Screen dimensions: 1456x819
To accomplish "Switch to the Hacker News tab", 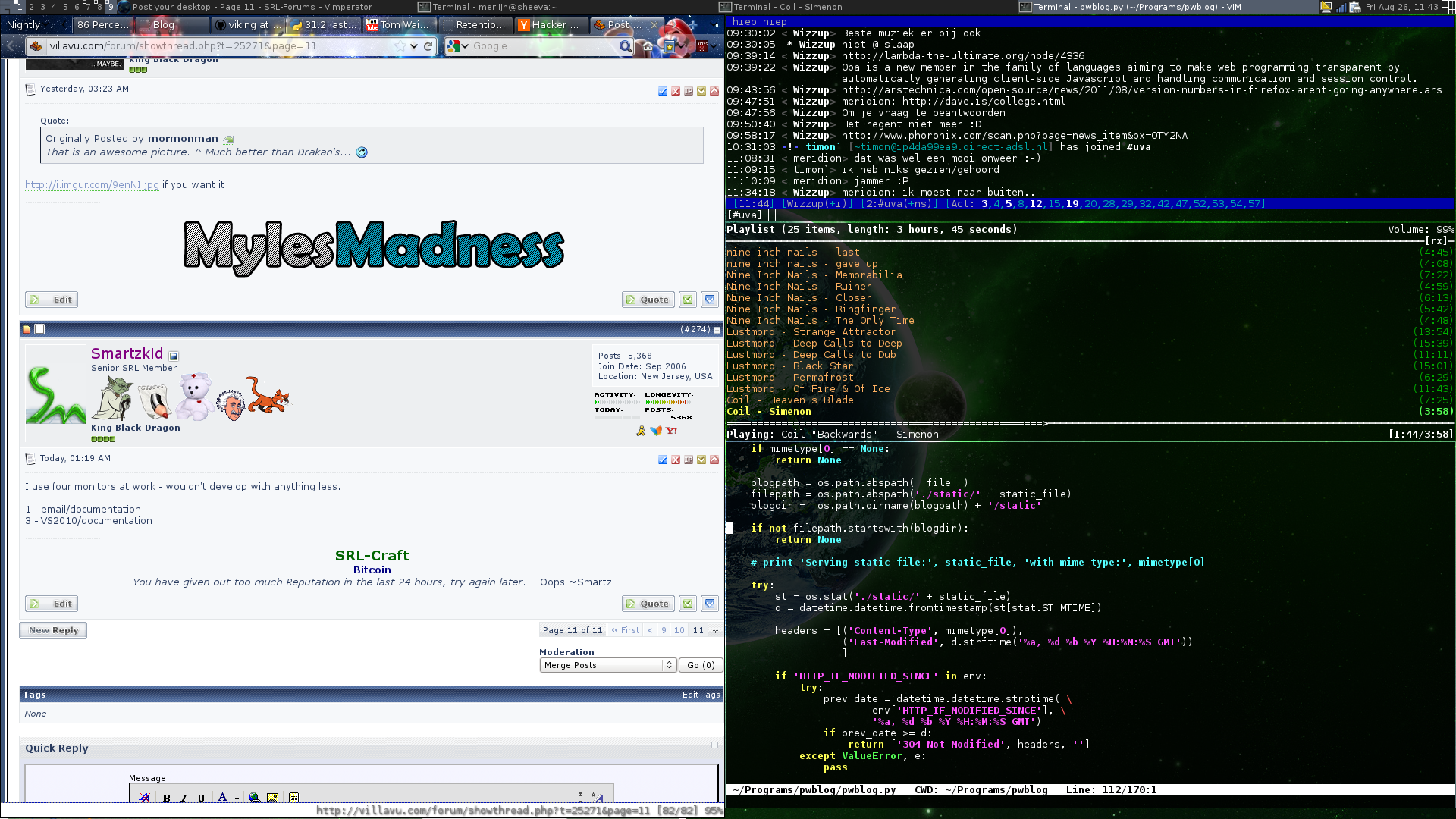I will [x=551, y=25].
